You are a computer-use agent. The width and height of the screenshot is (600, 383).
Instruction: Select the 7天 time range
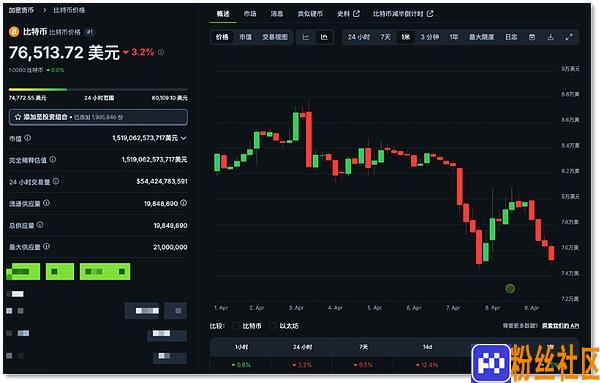[386, 37]
